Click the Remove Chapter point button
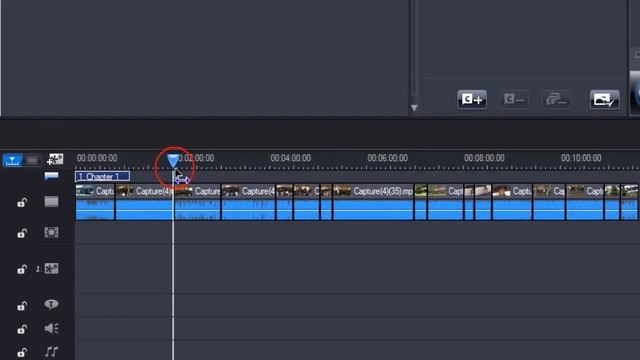 (x=514, y=100)
